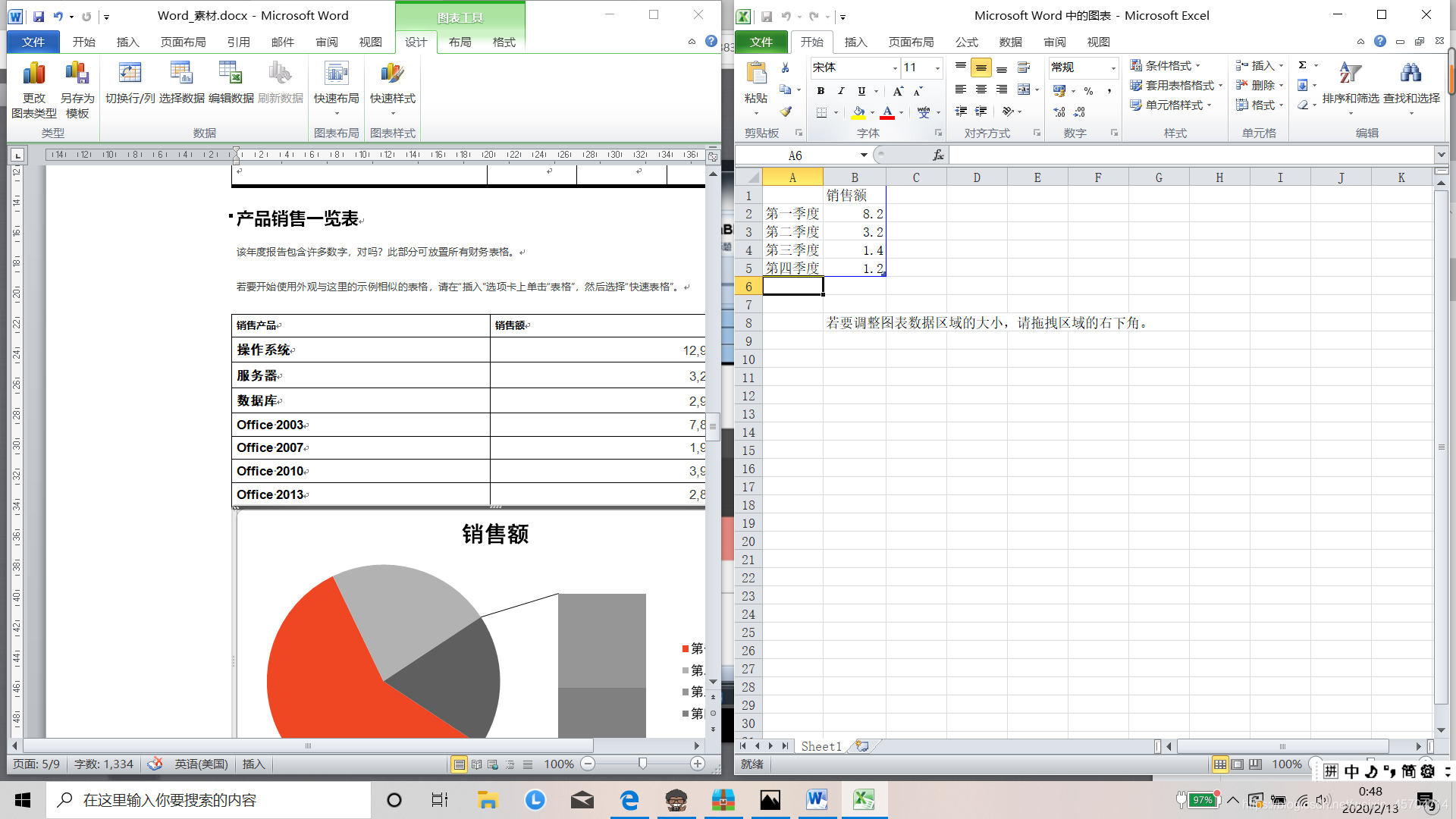The image size is (1456, 819).
Task: Click the yellow fill color swatch
Action: 858,112
